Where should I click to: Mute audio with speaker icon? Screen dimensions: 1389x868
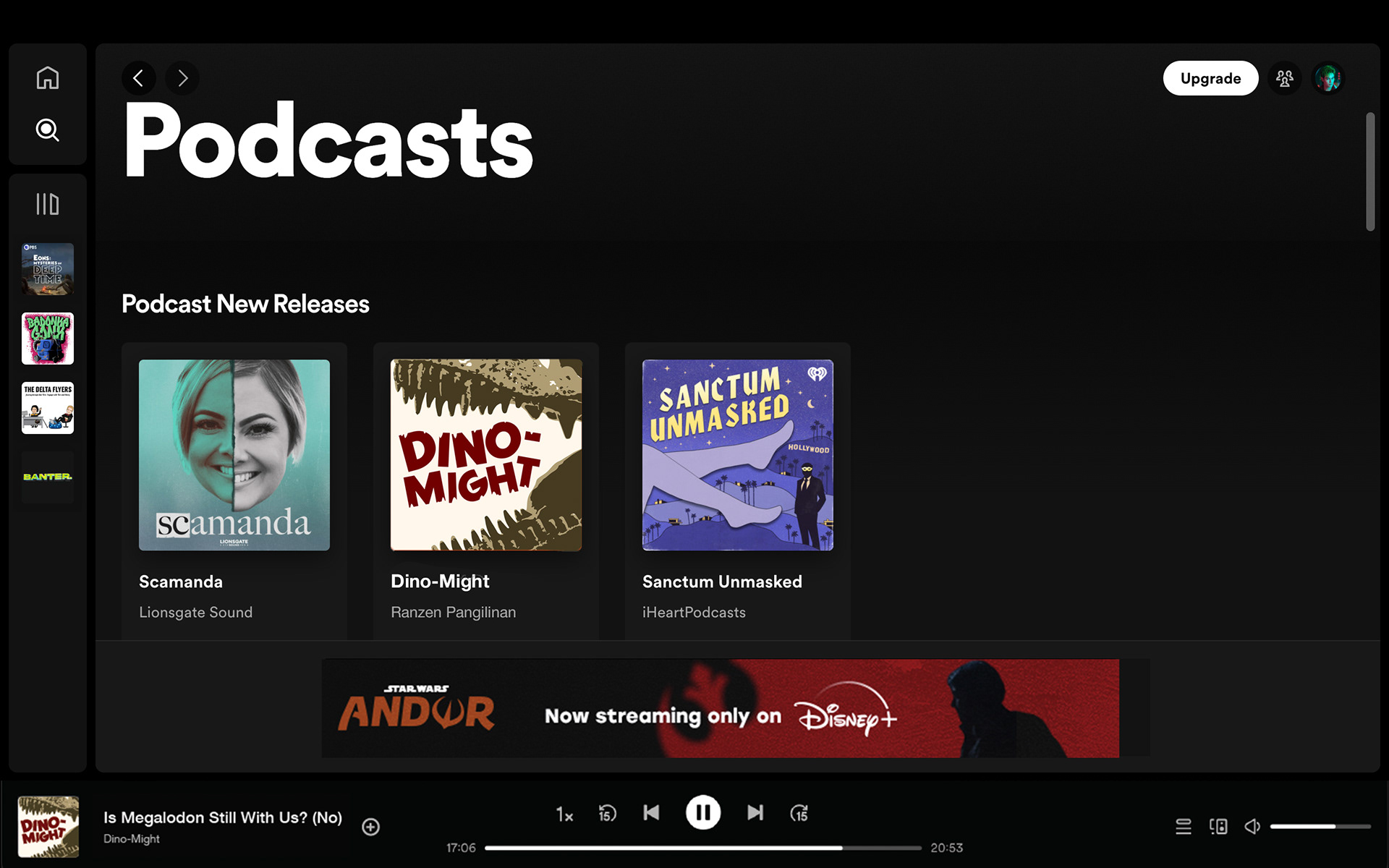1252,827
